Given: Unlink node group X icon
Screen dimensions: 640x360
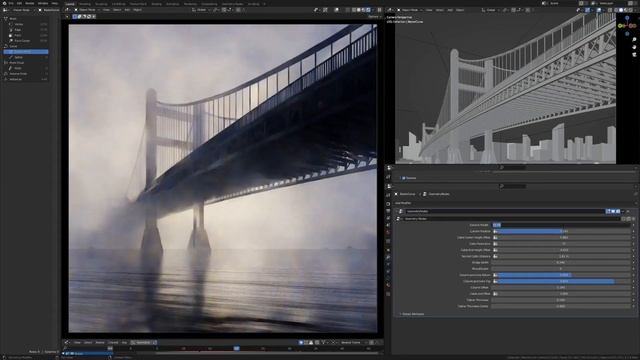Looking at the screenshot, I should pos(633,219).
